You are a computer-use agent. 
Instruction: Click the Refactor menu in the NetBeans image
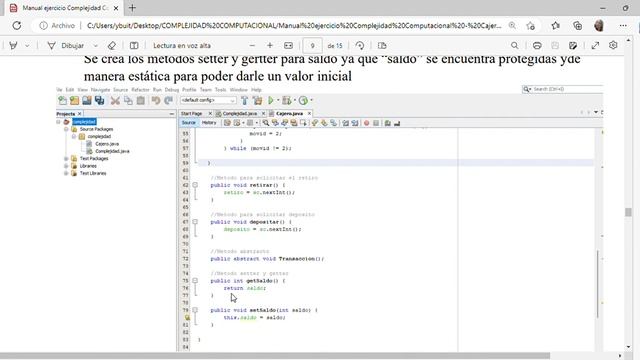[140, 89]
